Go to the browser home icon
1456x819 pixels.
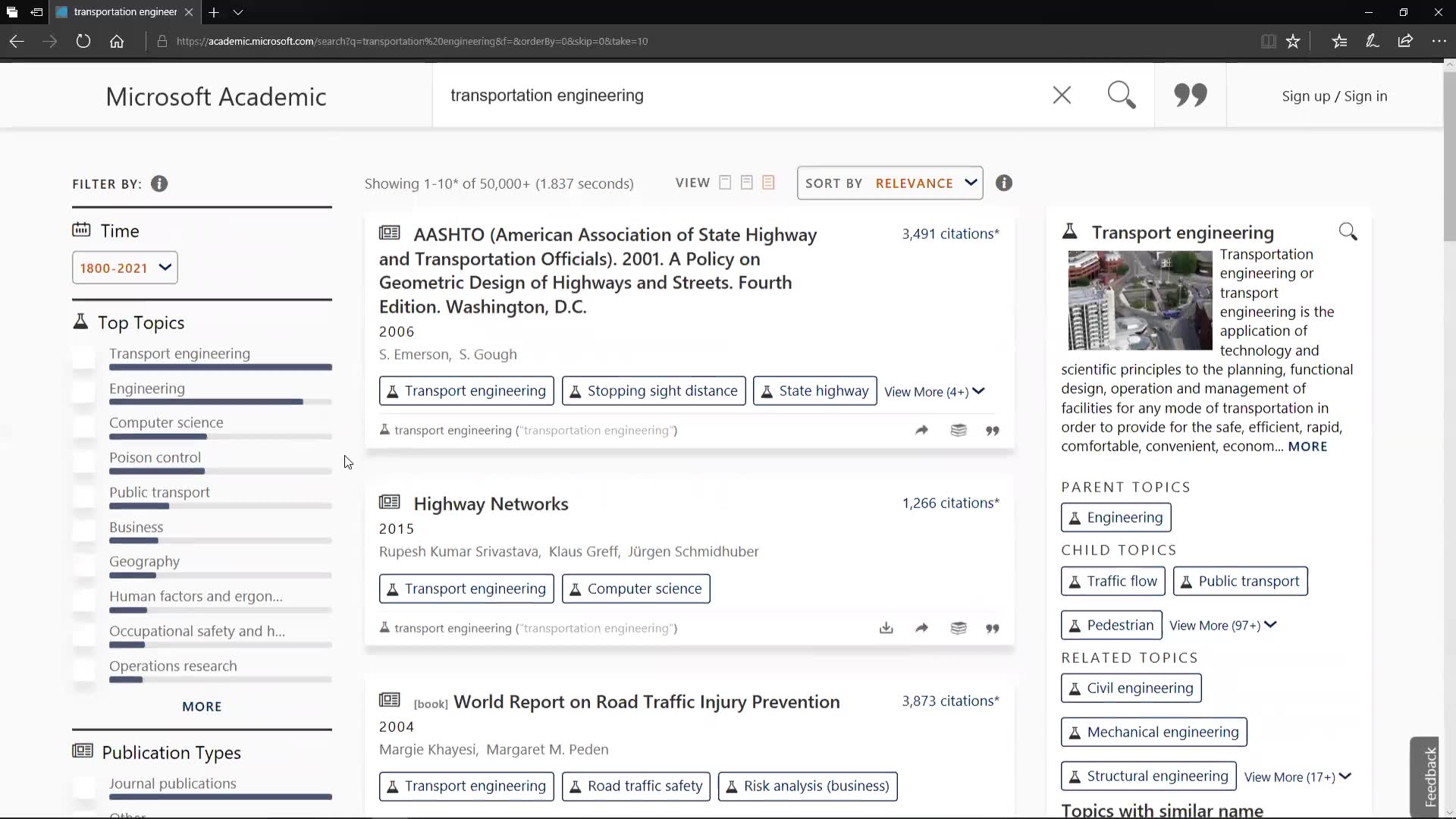click(x=117, y=41)
